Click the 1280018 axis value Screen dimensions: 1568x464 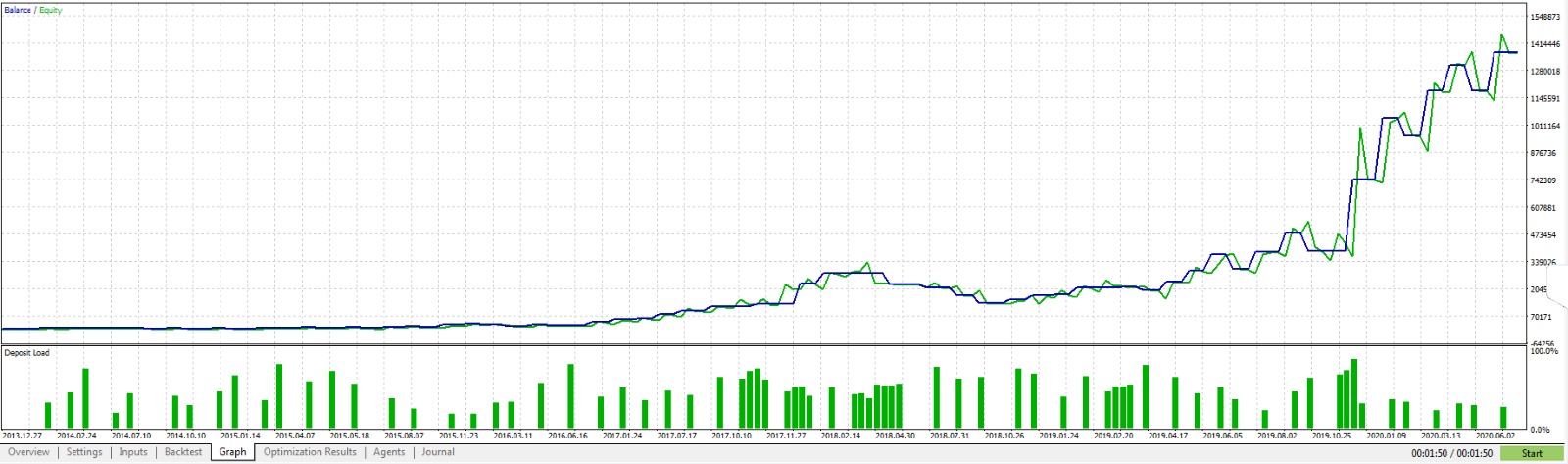1545,72
